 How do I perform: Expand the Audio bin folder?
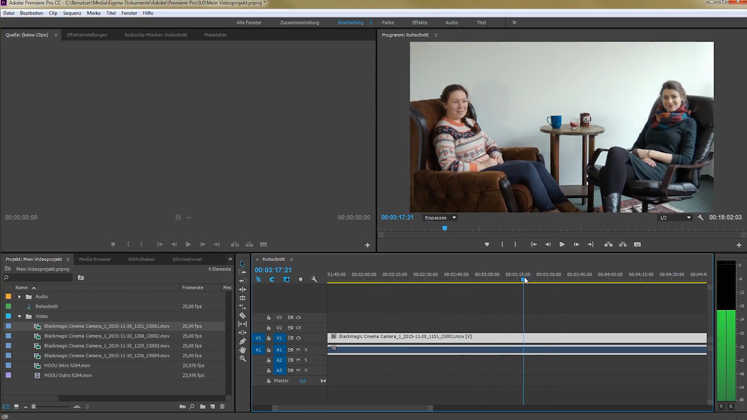click(x=19, y=297)
